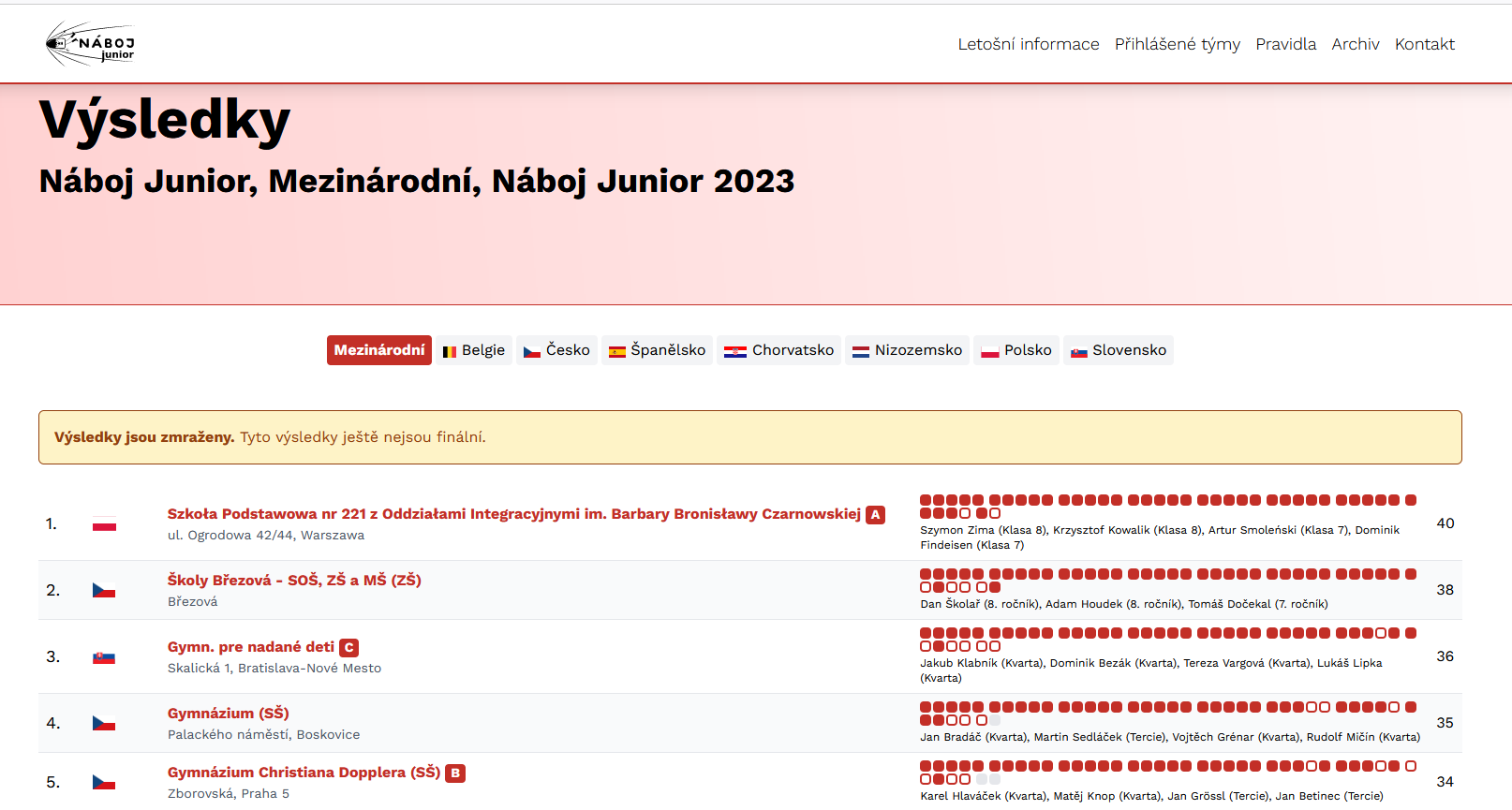Click the score 36 in third row
Viewport: 1512px width, 810px height.
[1445, 656]
